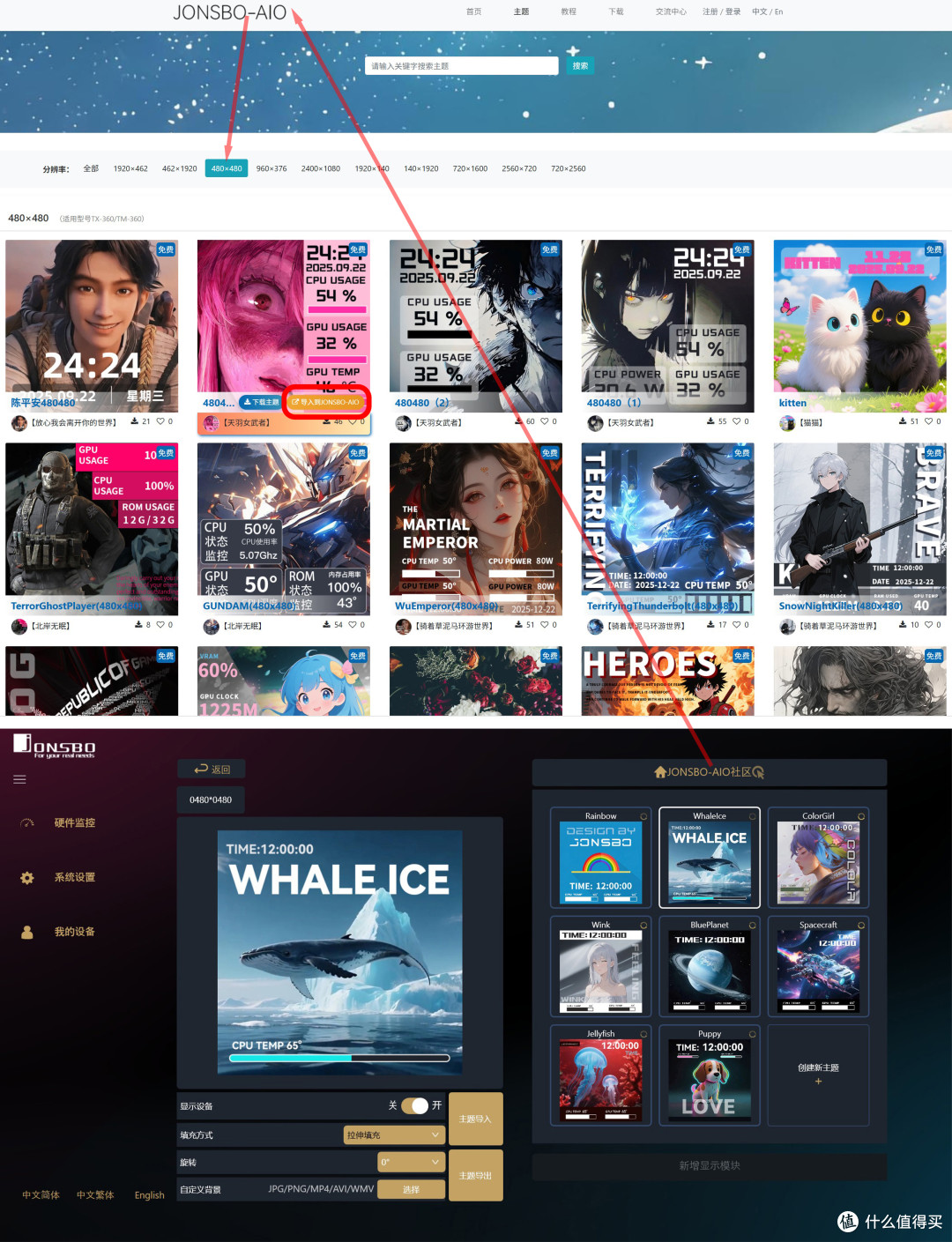Open the 填充方式 dropdown showing 拉伸填充
Screen dimensions: 952x1242
coord(394,1134)
